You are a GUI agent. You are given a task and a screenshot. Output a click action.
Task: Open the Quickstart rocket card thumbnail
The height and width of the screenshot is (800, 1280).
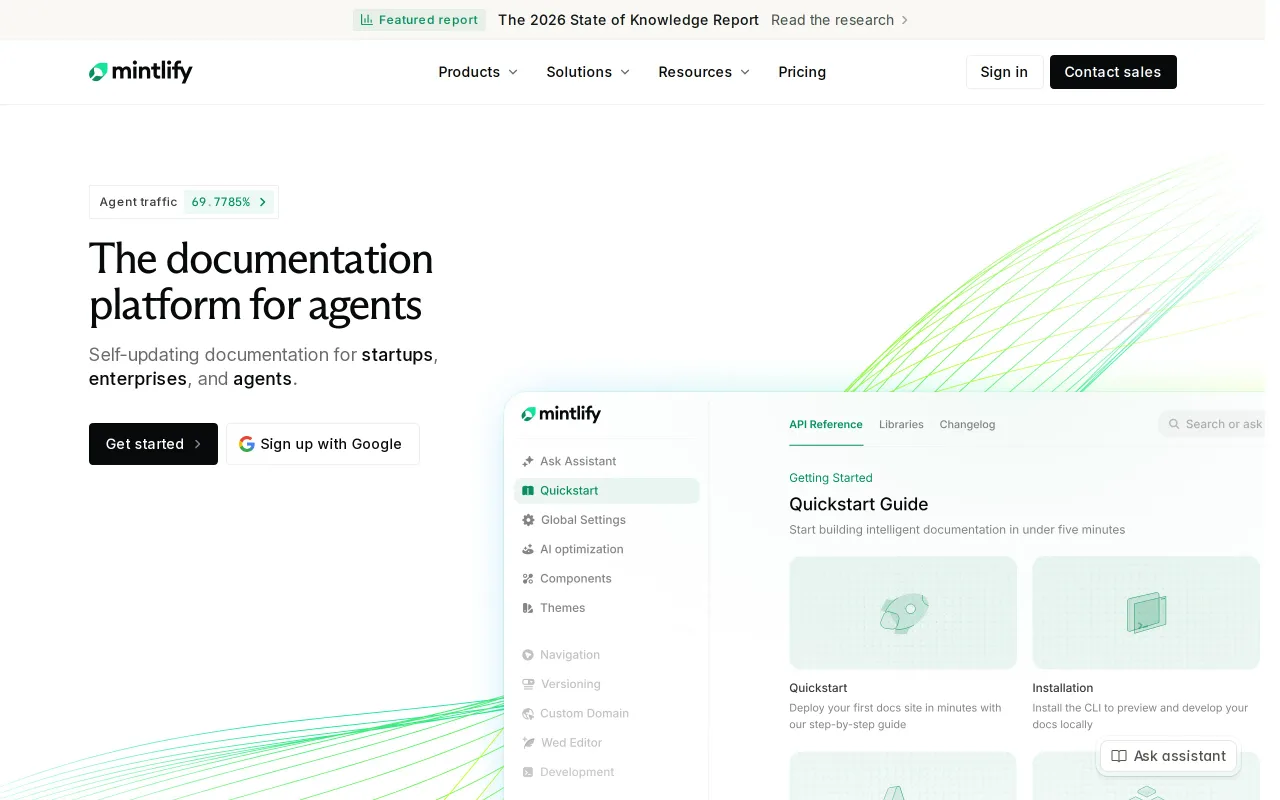coord(903,613)
